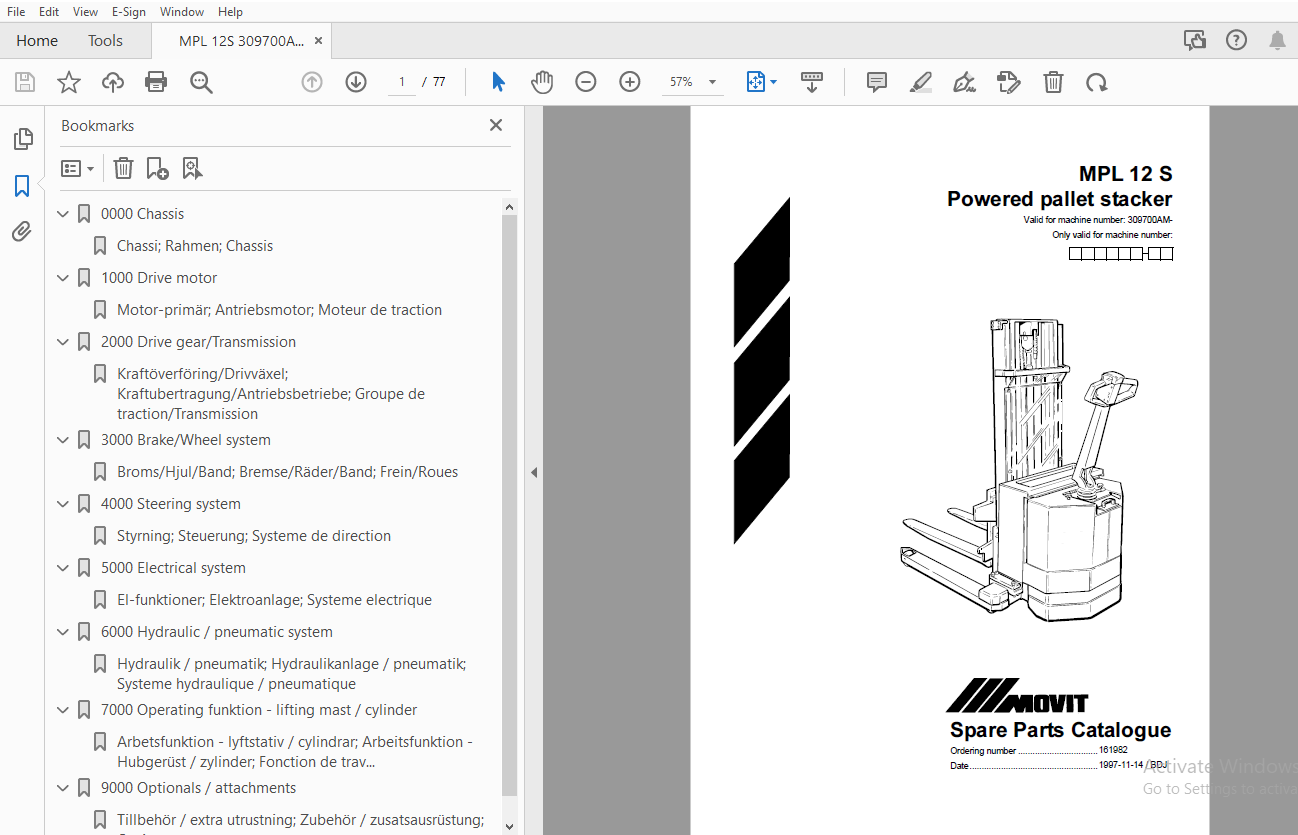Go to next page arrow
The width and height of the screenshot is (1298, 835).
[356, 82]
